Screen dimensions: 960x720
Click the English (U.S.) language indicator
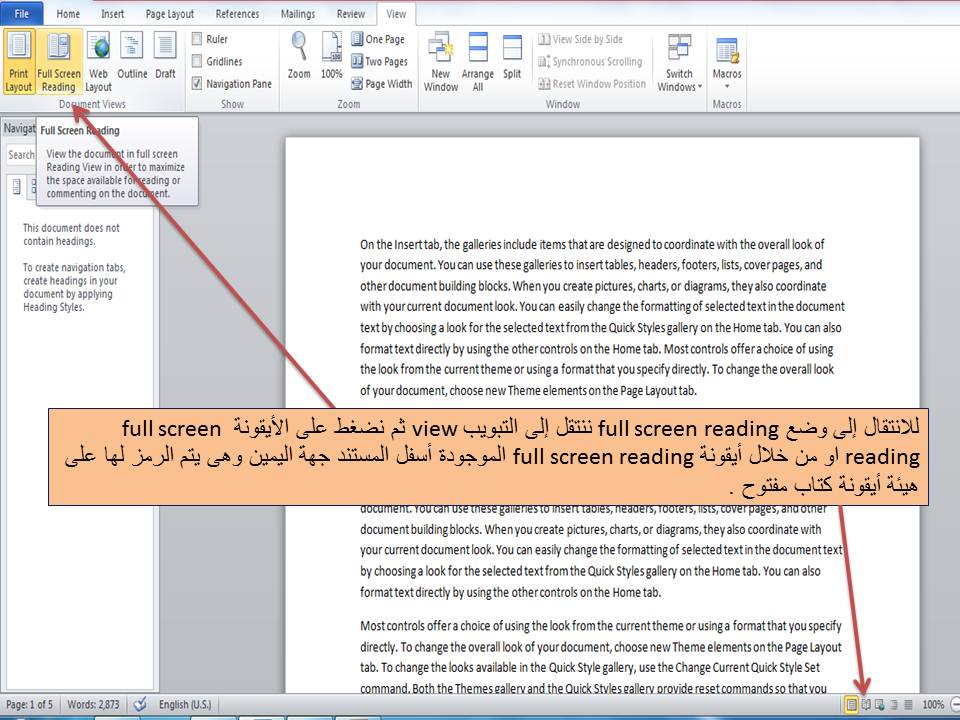(x=185, y=705)
